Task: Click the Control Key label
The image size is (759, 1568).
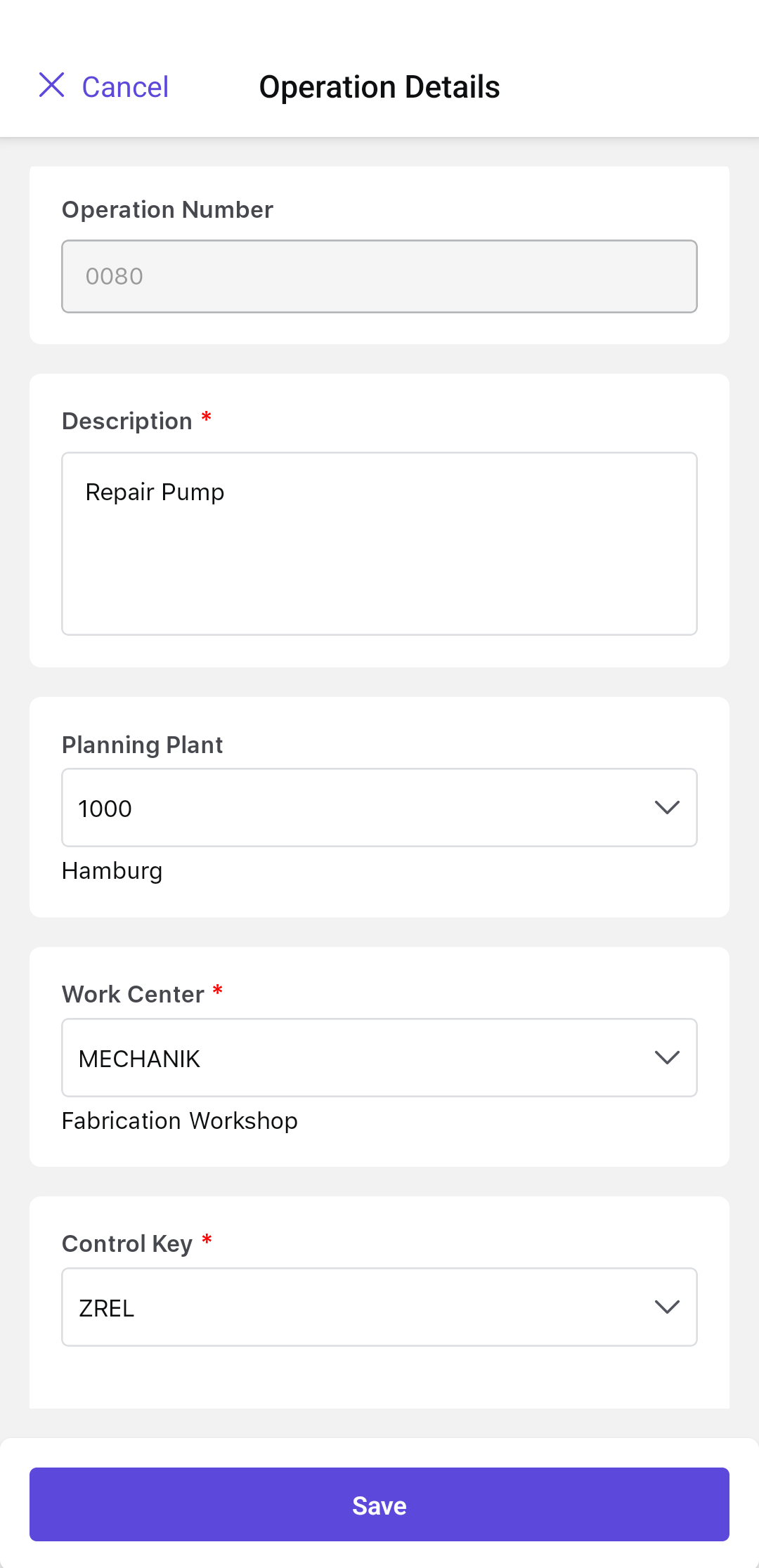Action: click(x=127, y=1243)
